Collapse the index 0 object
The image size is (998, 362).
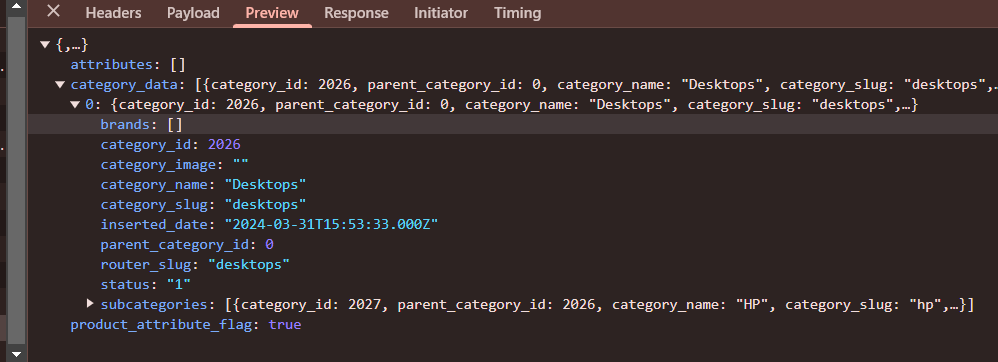(x=75, y=104)
